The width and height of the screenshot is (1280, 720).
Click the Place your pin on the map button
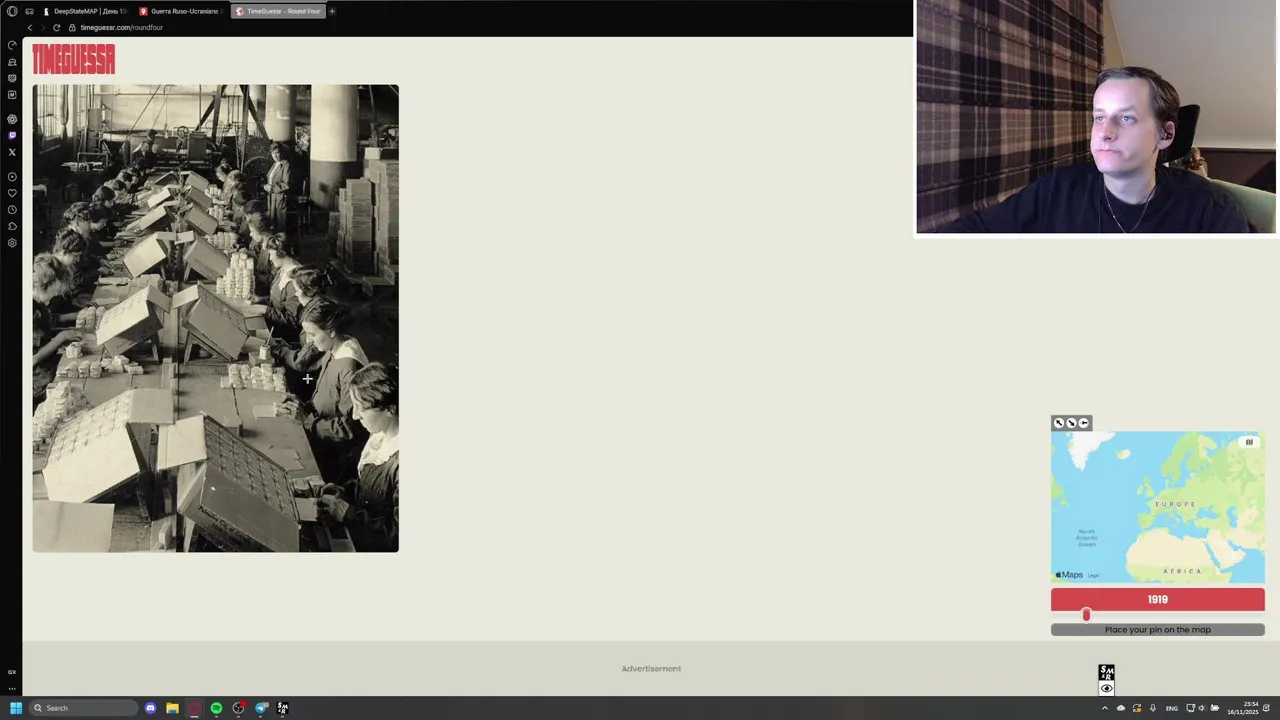1158,630
